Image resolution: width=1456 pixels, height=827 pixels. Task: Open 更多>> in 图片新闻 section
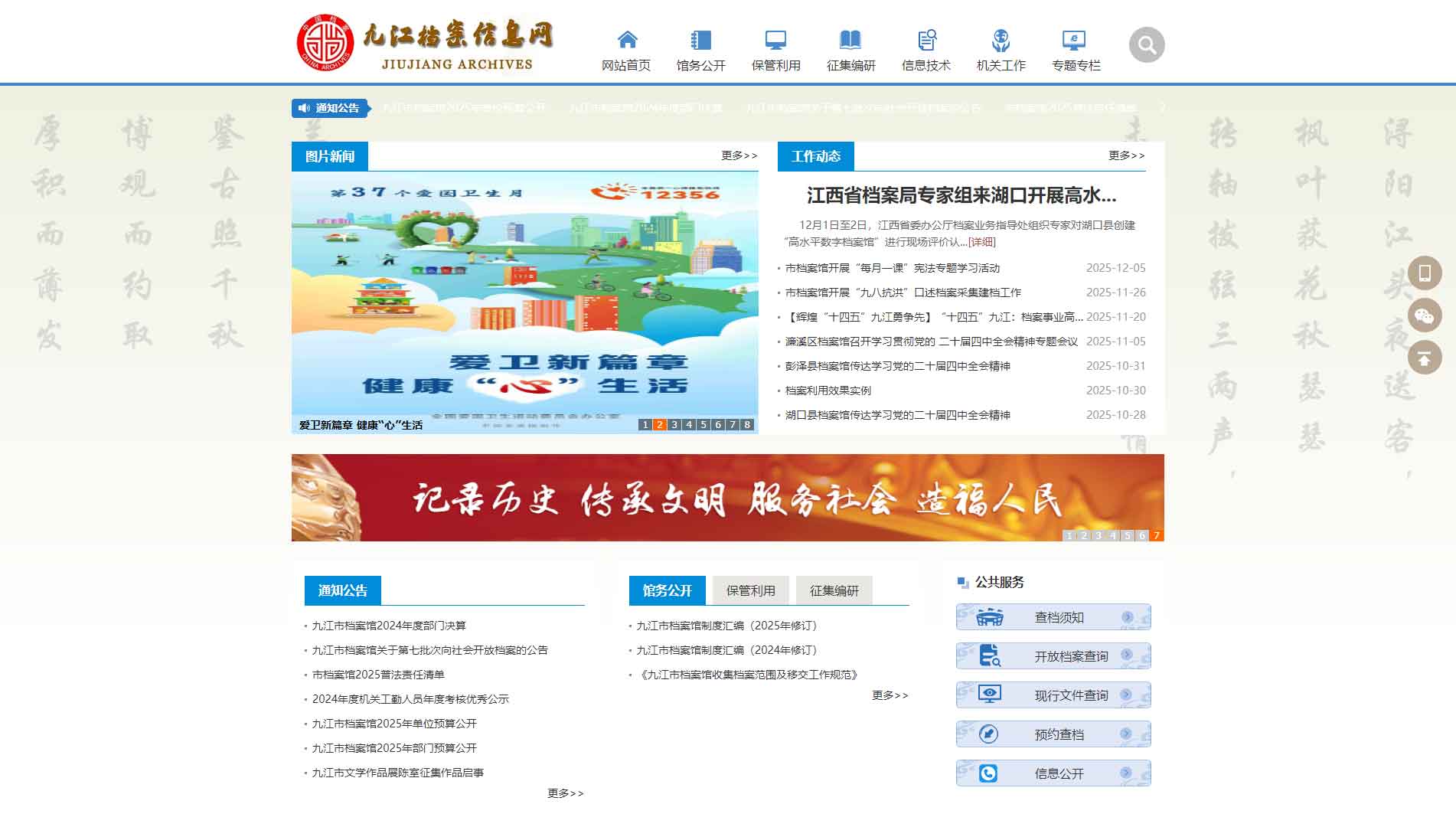739,155
